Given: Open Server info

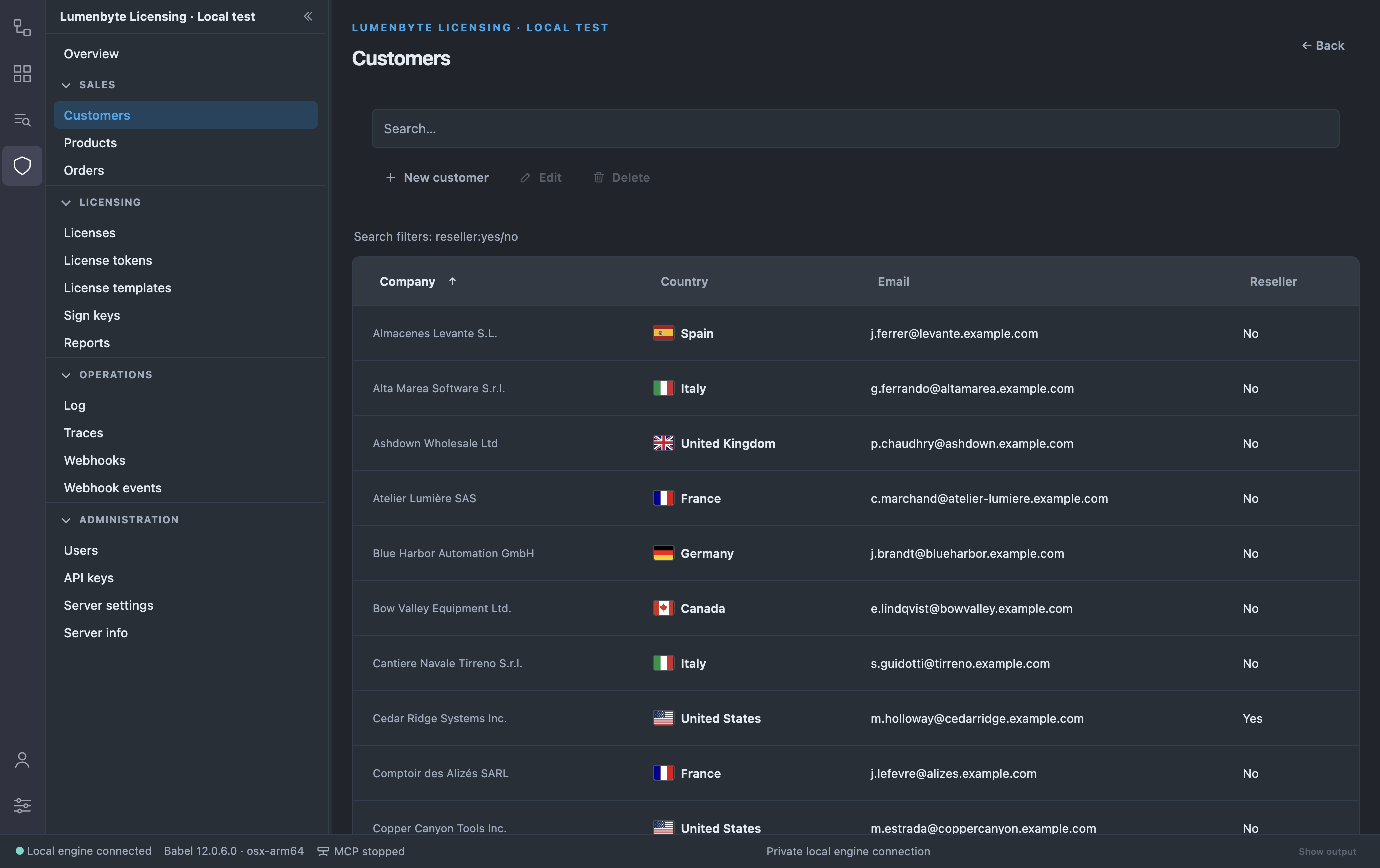Looking at the screenshot, I should (185, 632).
